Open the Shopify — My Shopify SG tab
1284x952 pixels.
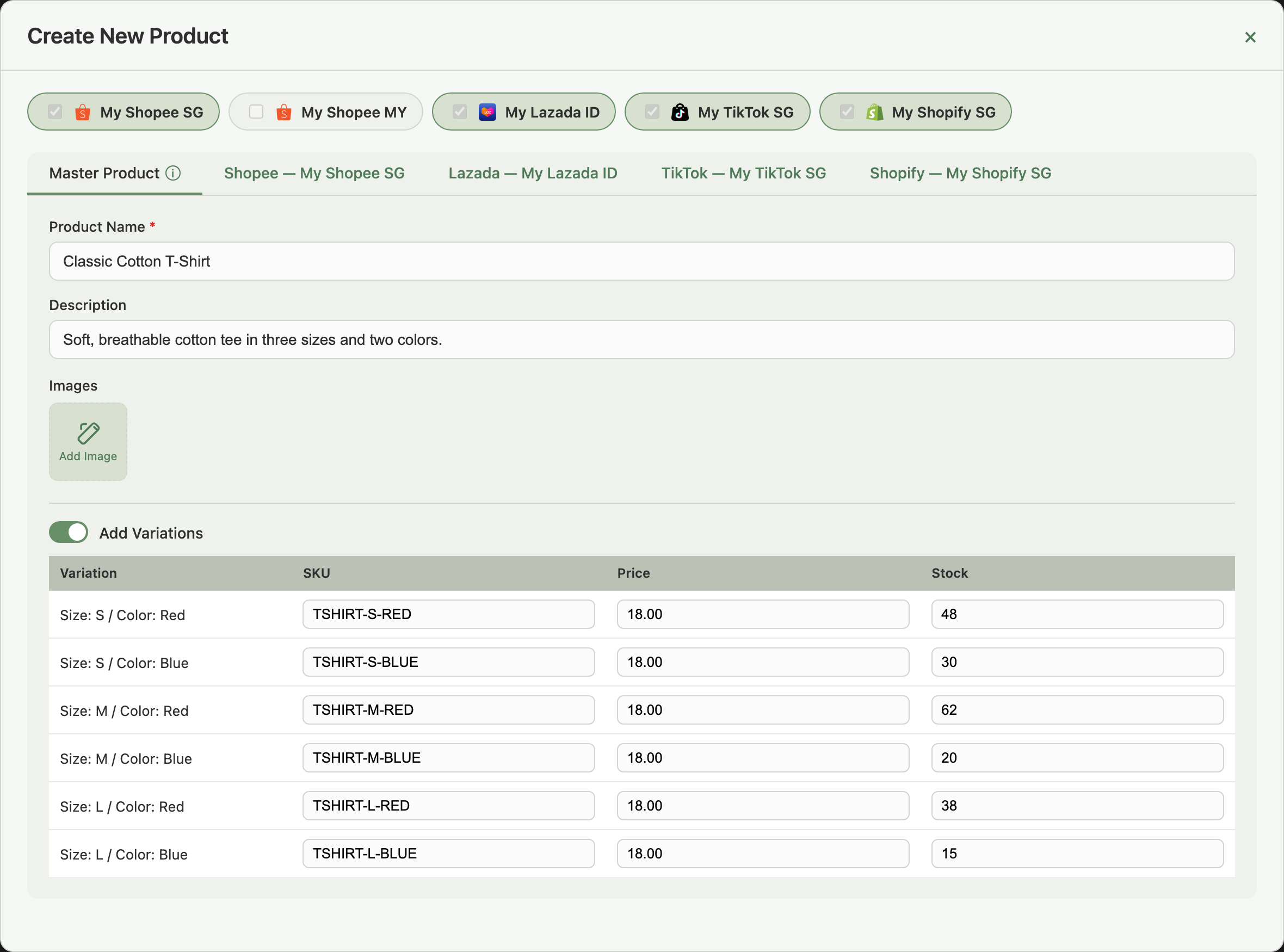(960, 174)
